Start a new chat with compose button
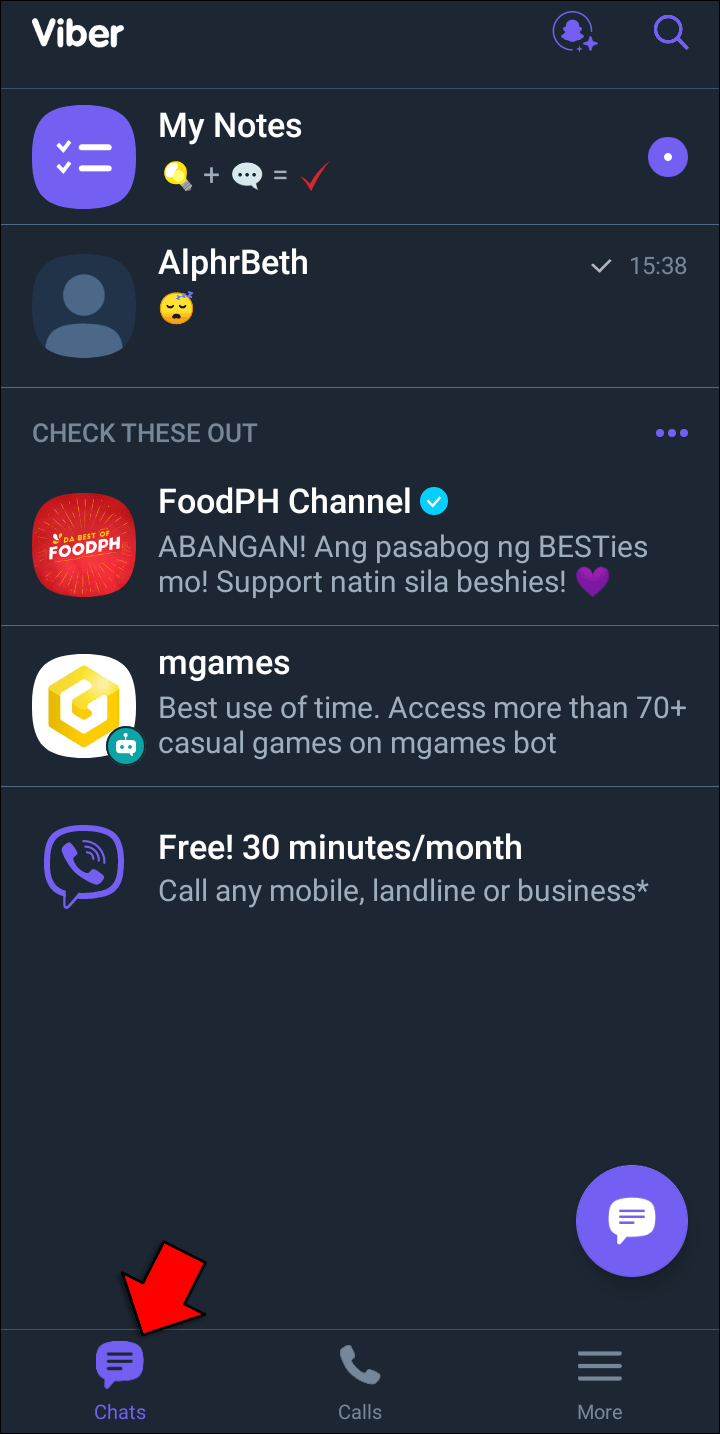720x1434 pixels. coord(631,1220)
